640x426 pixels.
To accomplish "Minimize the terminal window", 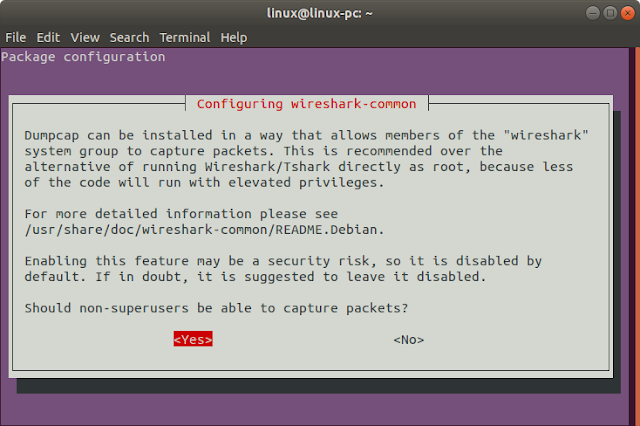I will click(x=593, y=13).
